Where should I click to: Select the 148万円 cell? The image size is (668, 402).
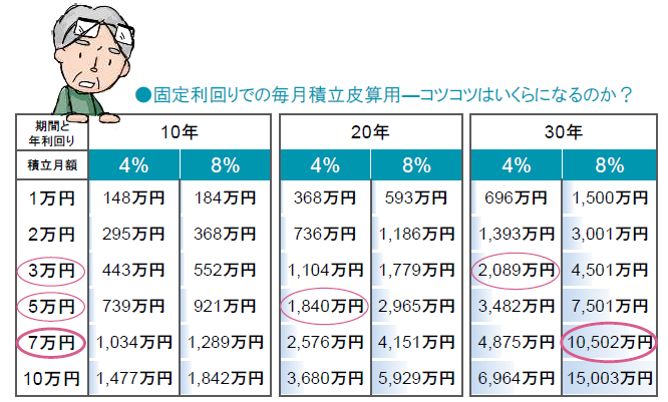tap(134, 198)
